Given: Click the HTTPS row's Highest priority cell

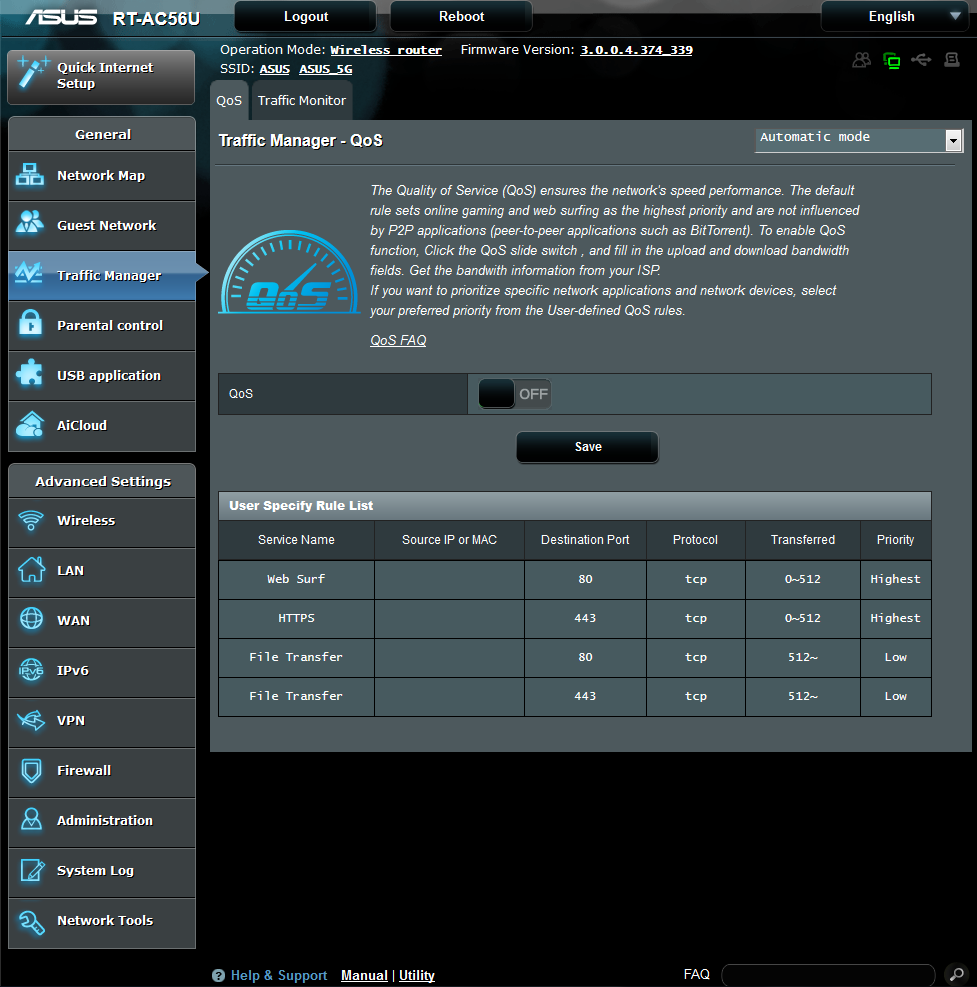Looking at the screenshot, I should tap(896, 618).
